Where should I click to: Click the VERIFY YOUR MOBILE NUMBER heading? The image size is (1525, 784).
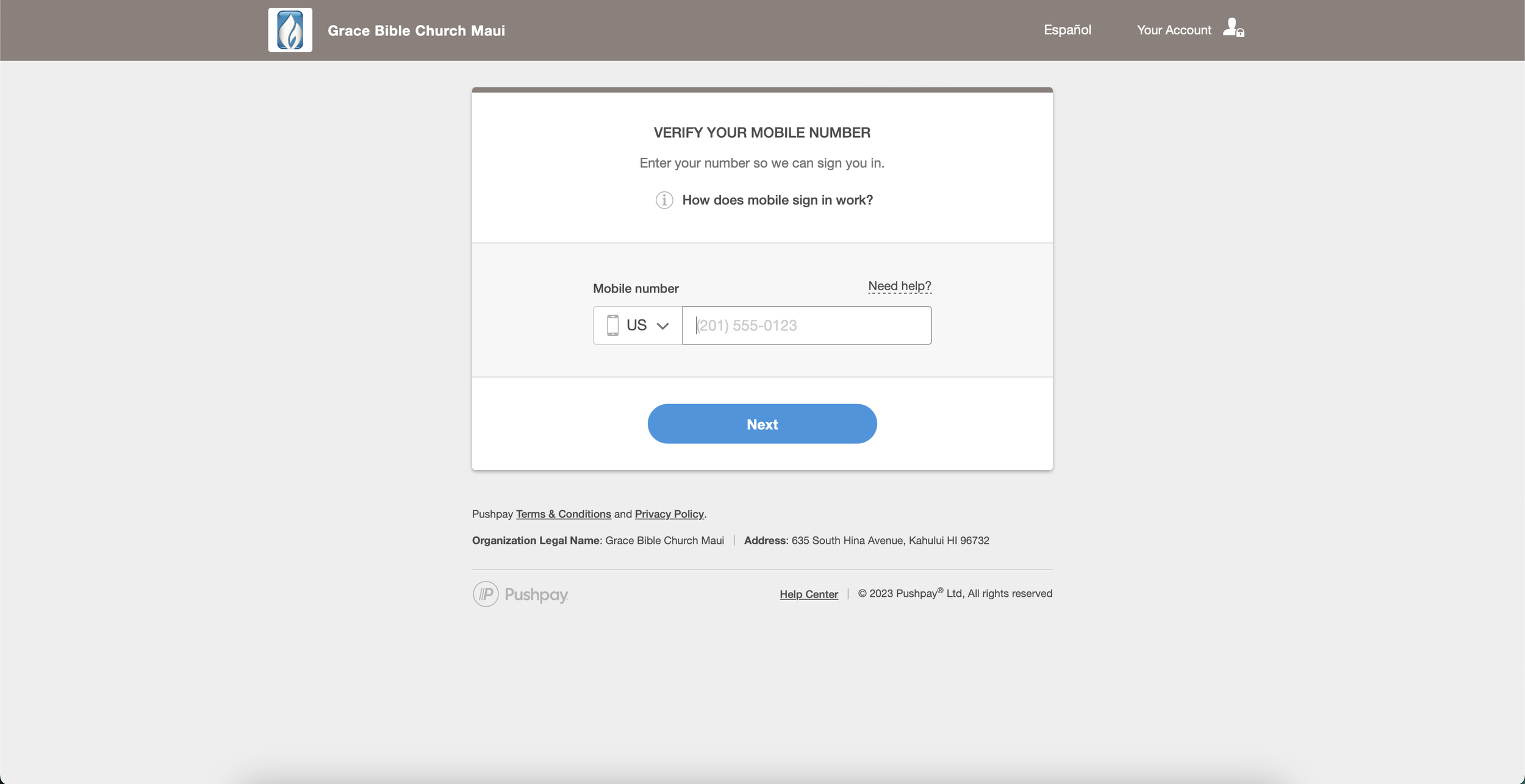click(762, 132)
